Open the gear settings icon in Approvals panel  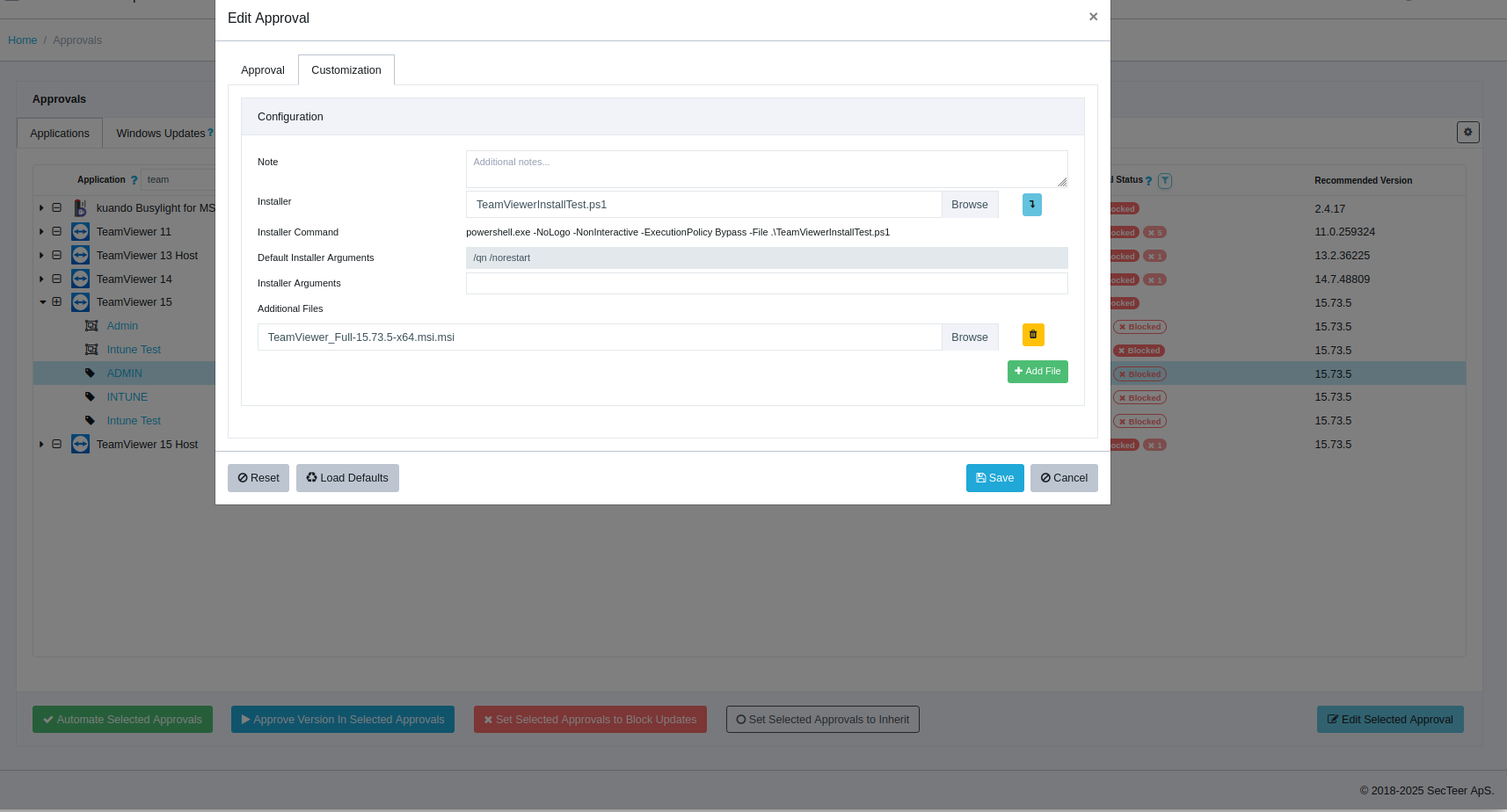click(x=1467, y=132)
